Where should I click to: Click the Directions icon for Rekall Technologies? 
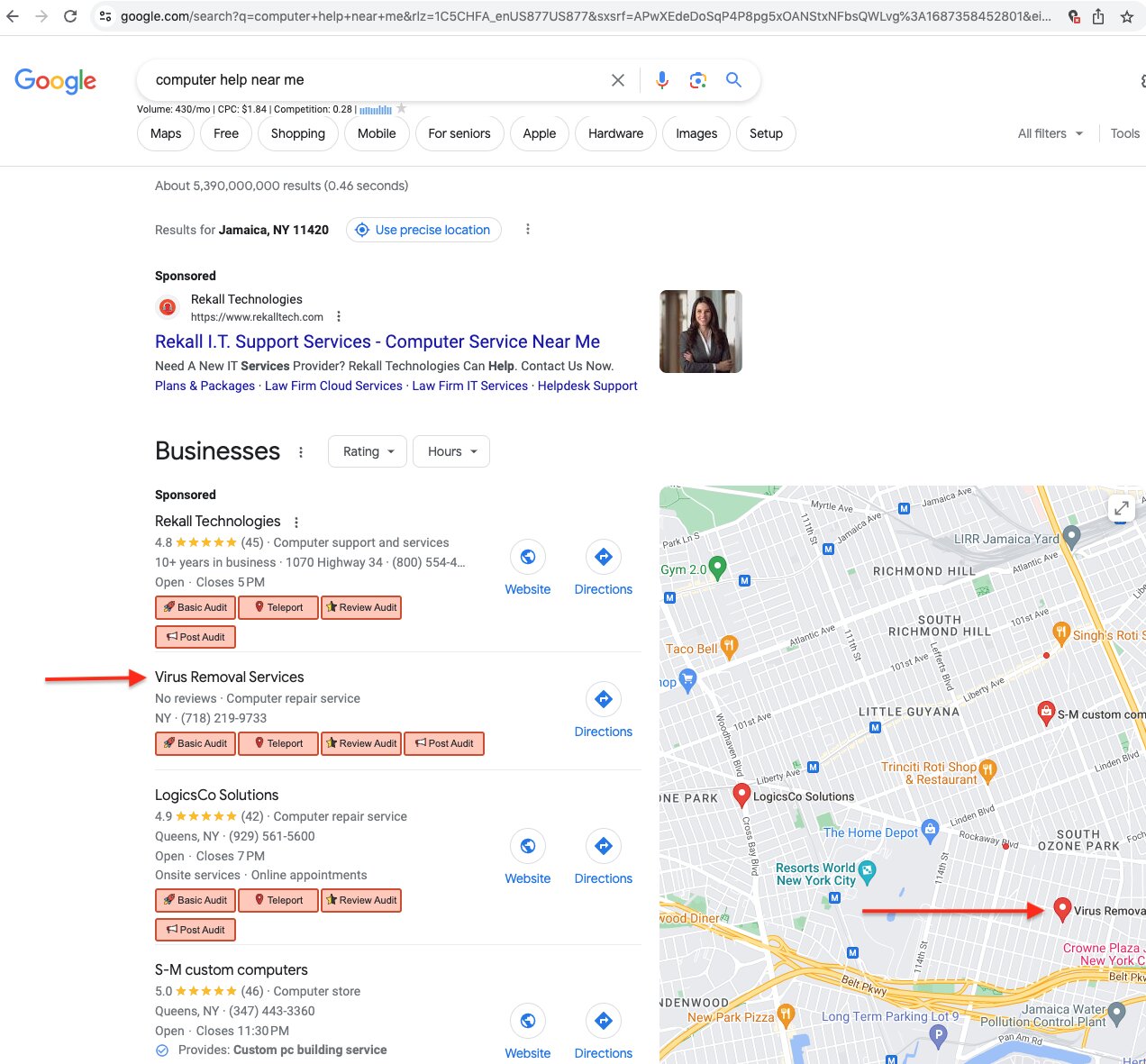tap(604, 557)
